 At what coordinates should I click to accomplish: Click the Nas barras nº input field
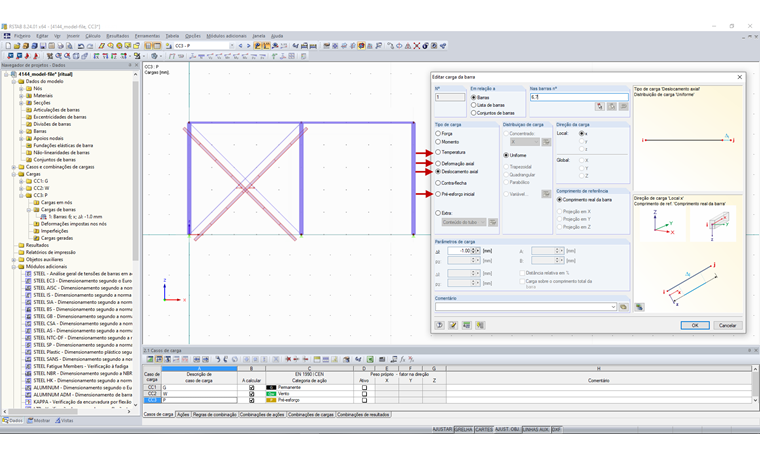(x=579, y=97)
